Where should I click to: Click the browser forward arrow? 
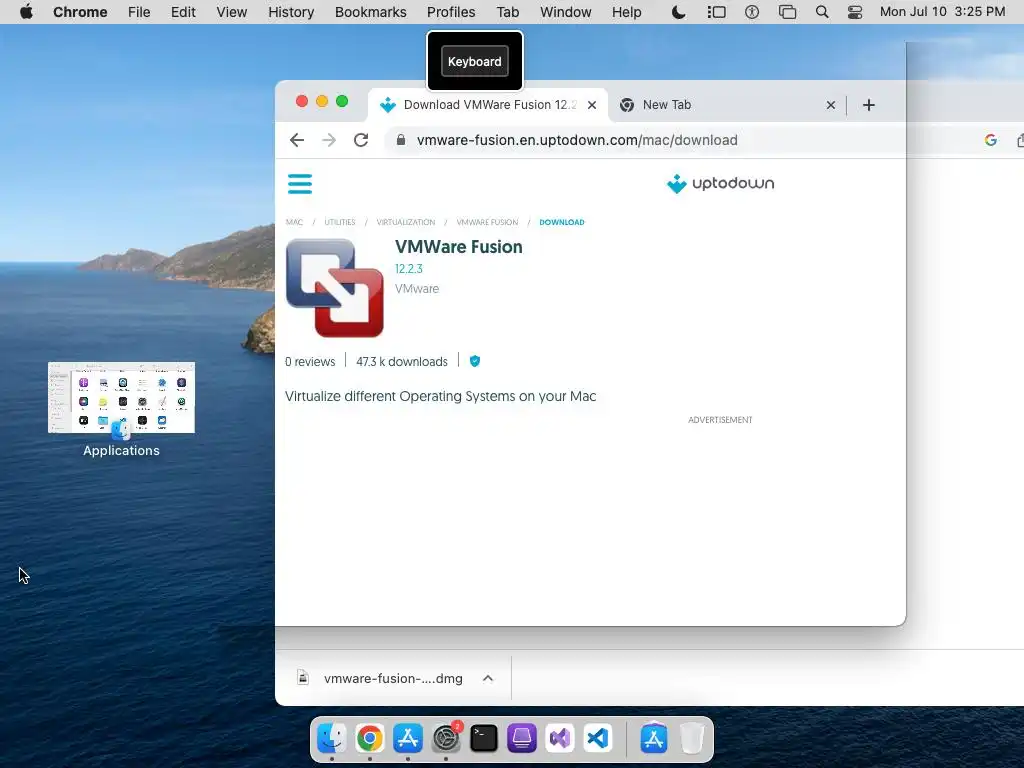point(329,140)
